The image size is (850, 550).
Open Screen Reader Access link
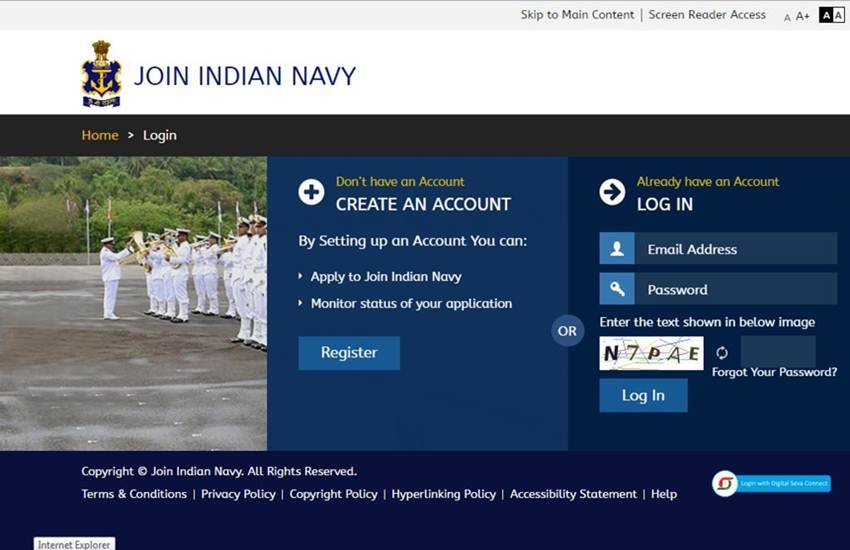[x=707, y=15]
